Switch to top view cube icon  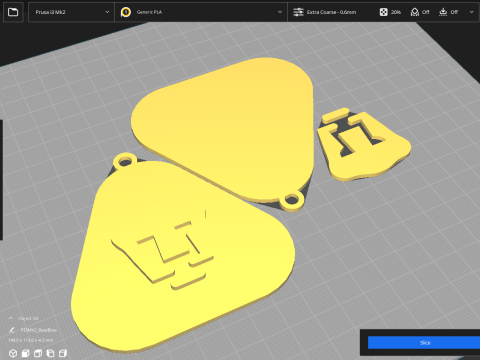(x=38, y=353)
